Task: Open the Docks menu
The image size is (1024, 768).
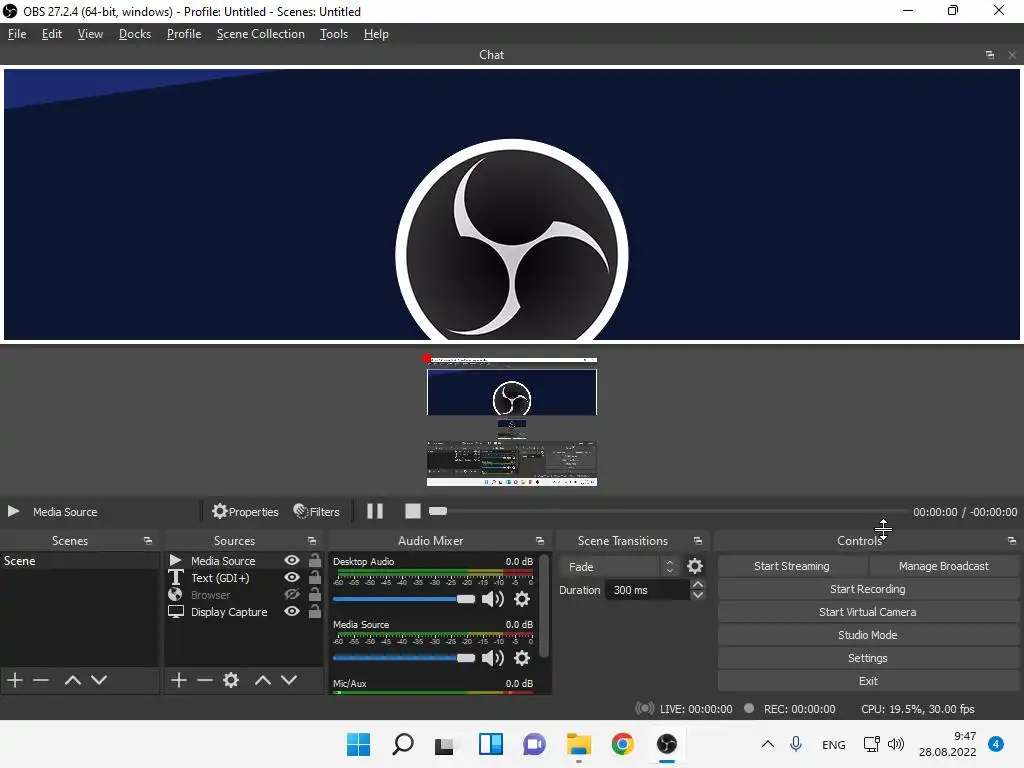Action: 135,34
